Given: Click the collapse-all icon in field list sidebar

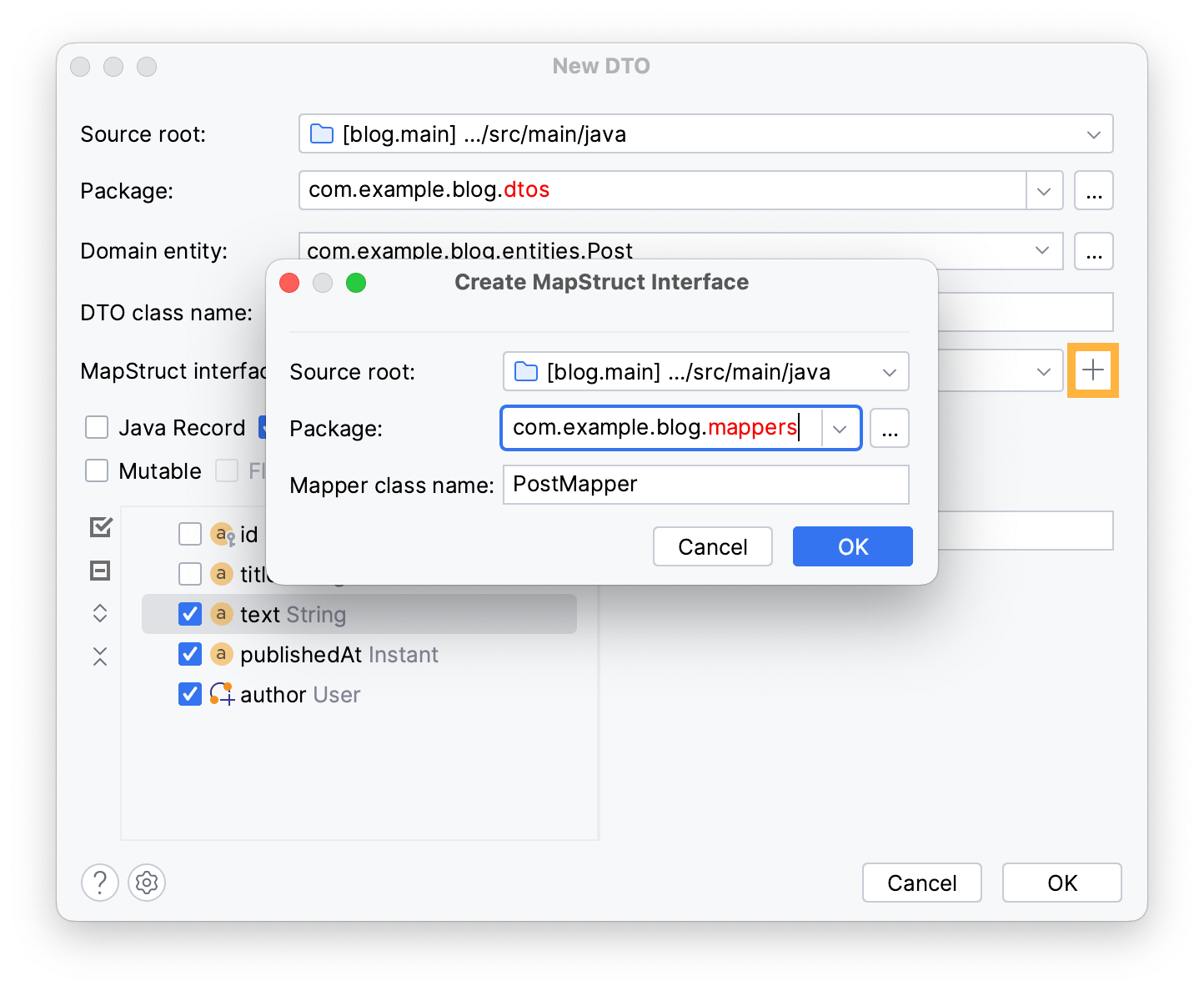Looking at the screenshot, I should tap(99, 656).
